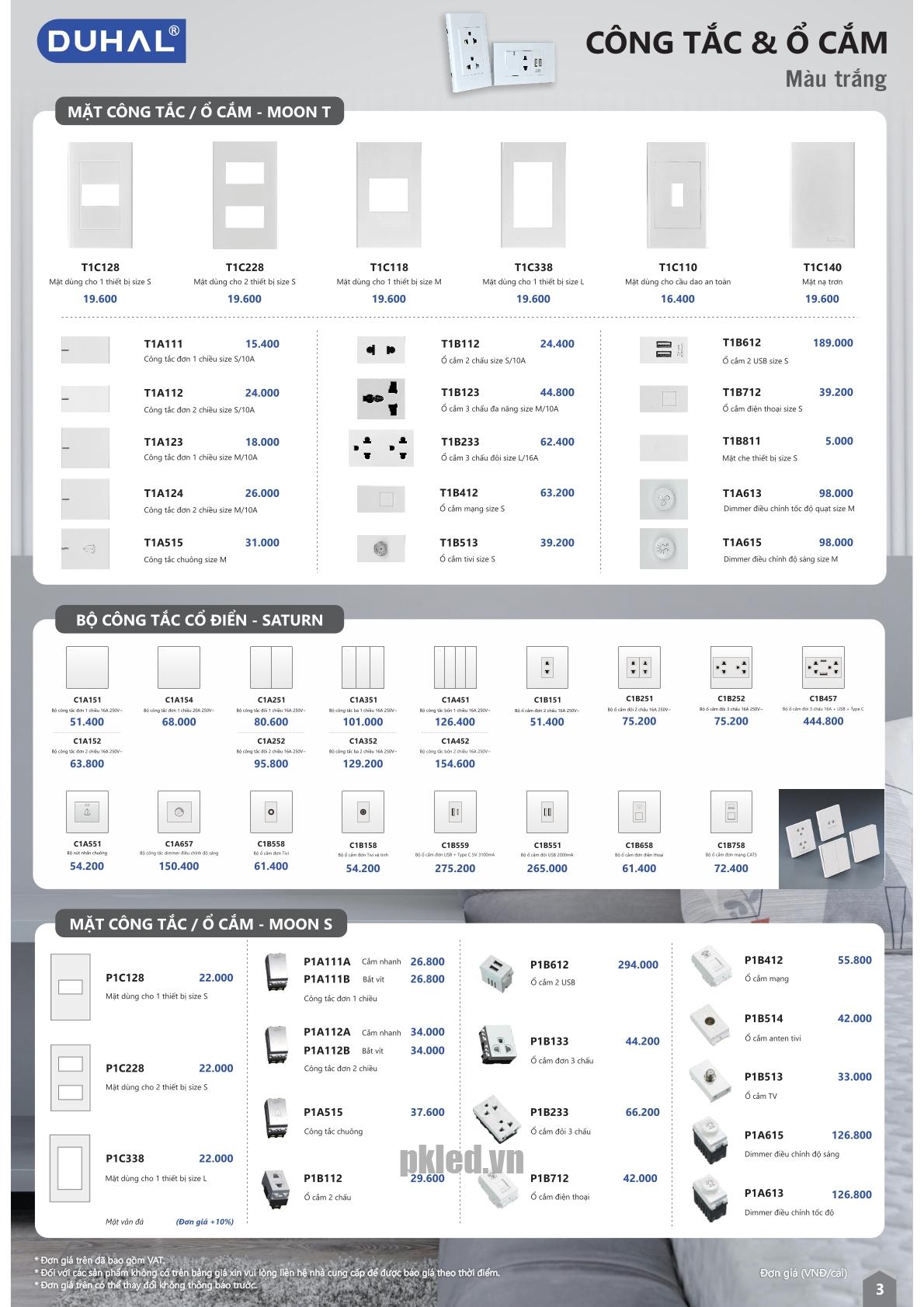924x1307 pixels.
Task: Click the T1C128 faceplate image
Action: coord(99,195)
